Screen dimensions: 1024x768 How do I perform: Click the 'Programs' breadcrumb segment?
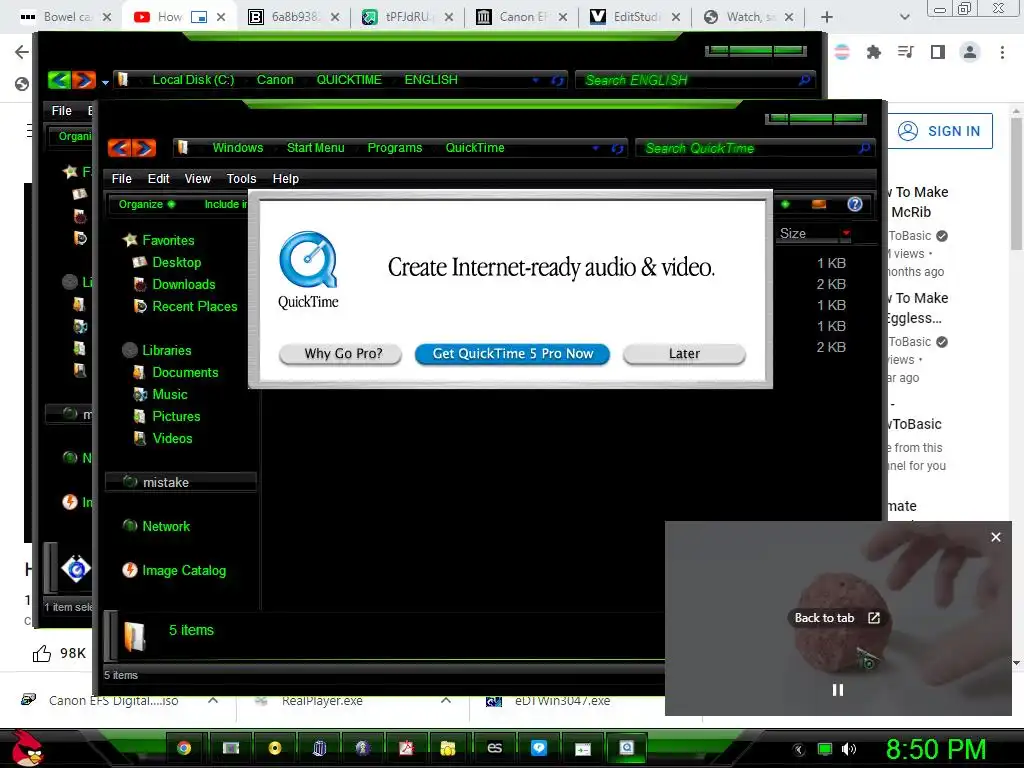[x=394, y=148]
